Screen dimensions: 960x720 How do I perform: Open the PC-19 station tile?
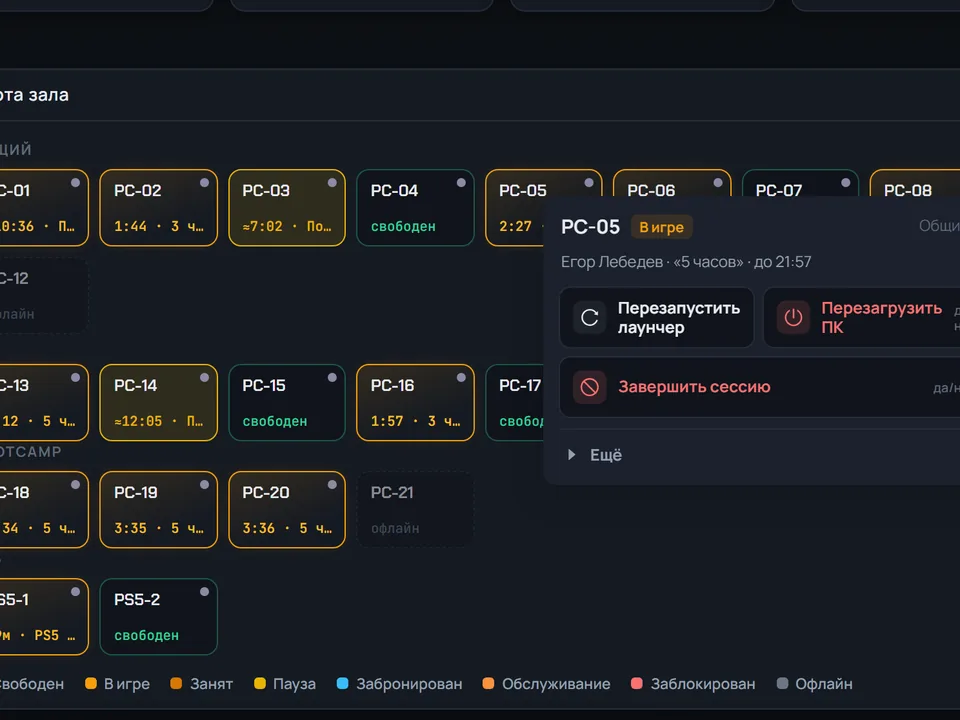[159, 509]
